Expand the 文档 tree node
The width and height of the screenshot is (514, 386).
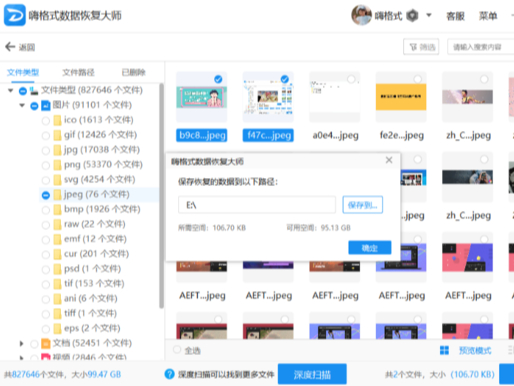21,343
